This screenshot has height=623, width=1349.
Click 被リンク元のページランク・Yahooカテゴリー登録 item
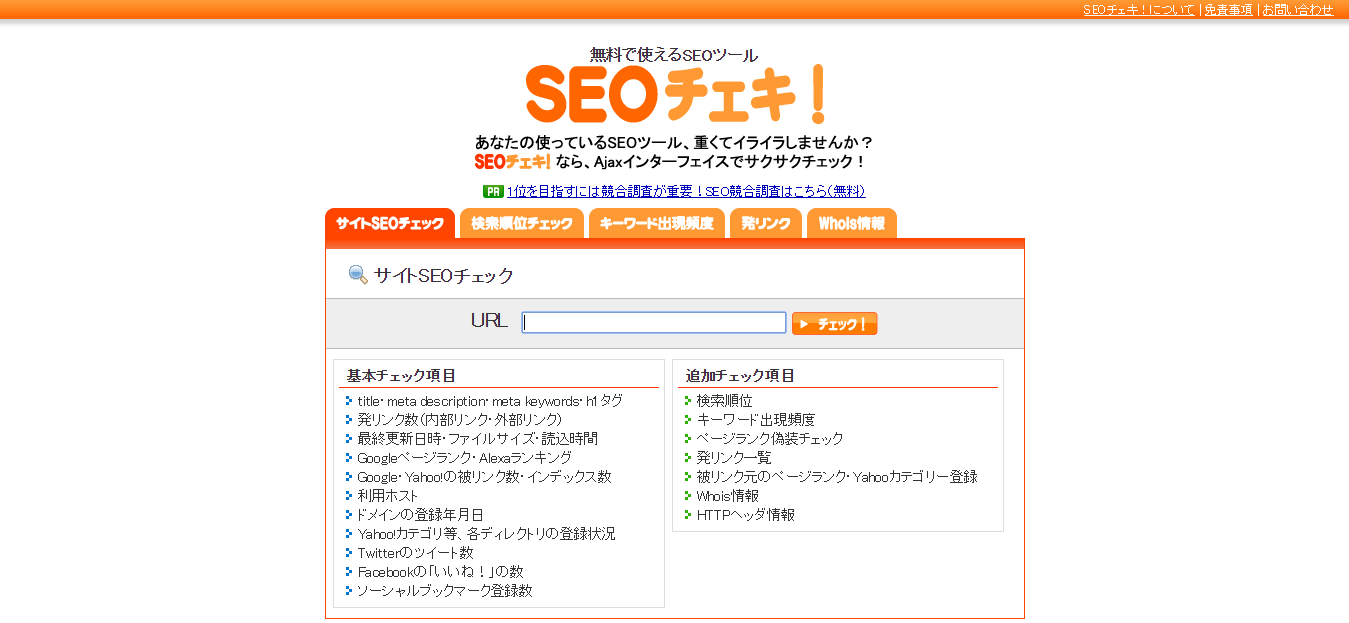(x=837, y=477)
